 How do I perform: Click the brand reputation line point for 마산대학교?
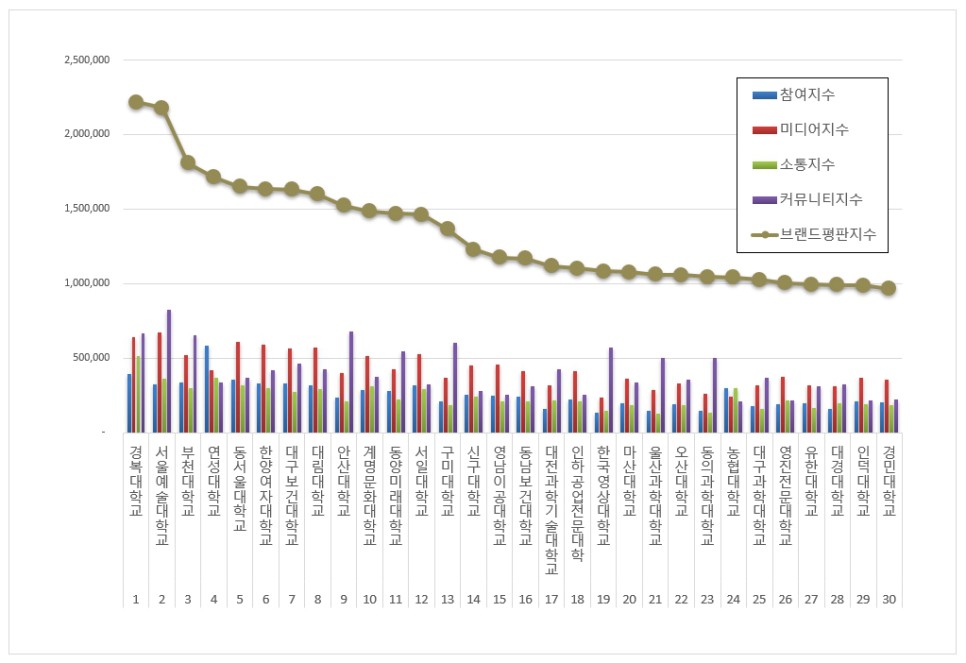click(630, 272)
